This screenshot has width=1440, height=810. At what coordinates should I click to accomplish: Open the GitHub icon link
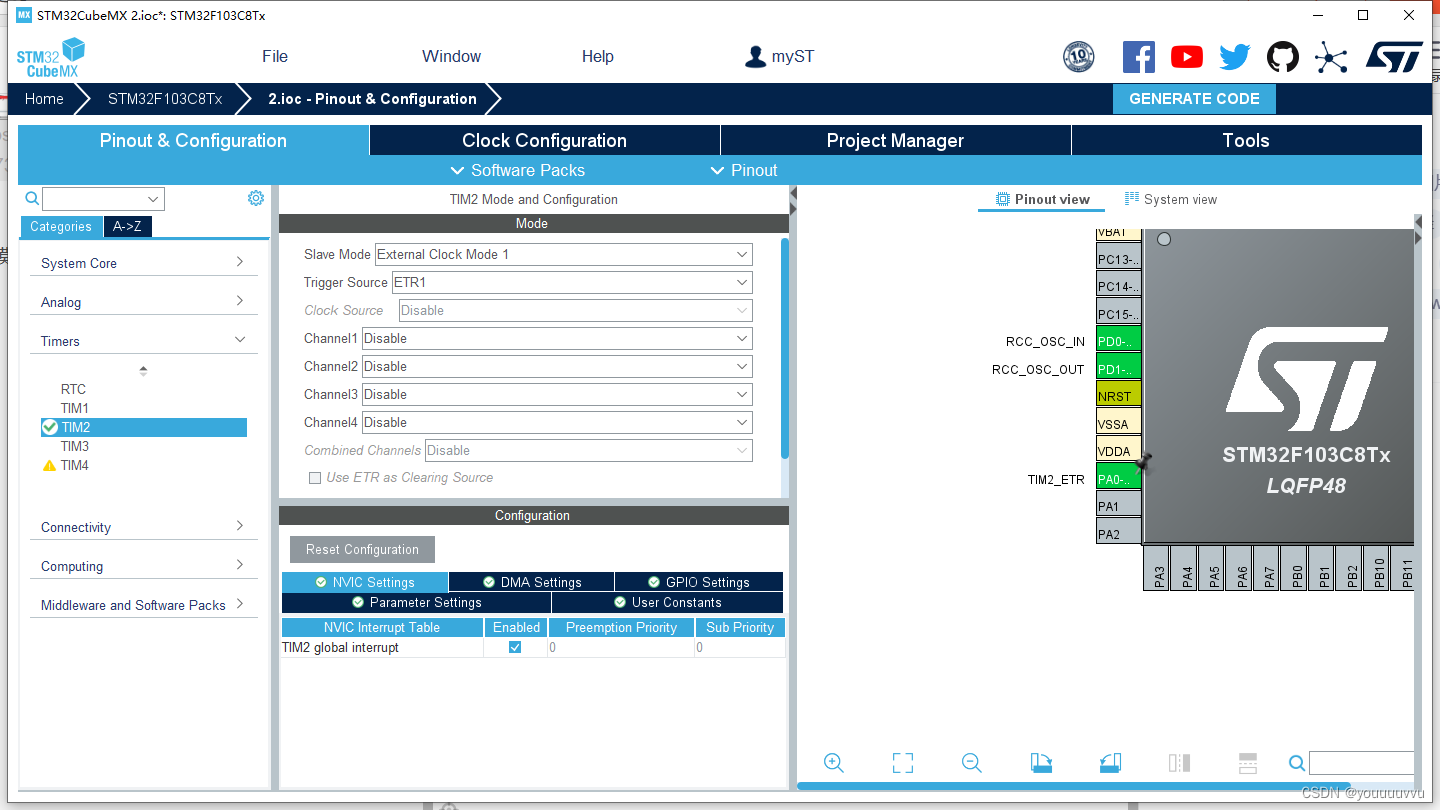pos(1283,57)
